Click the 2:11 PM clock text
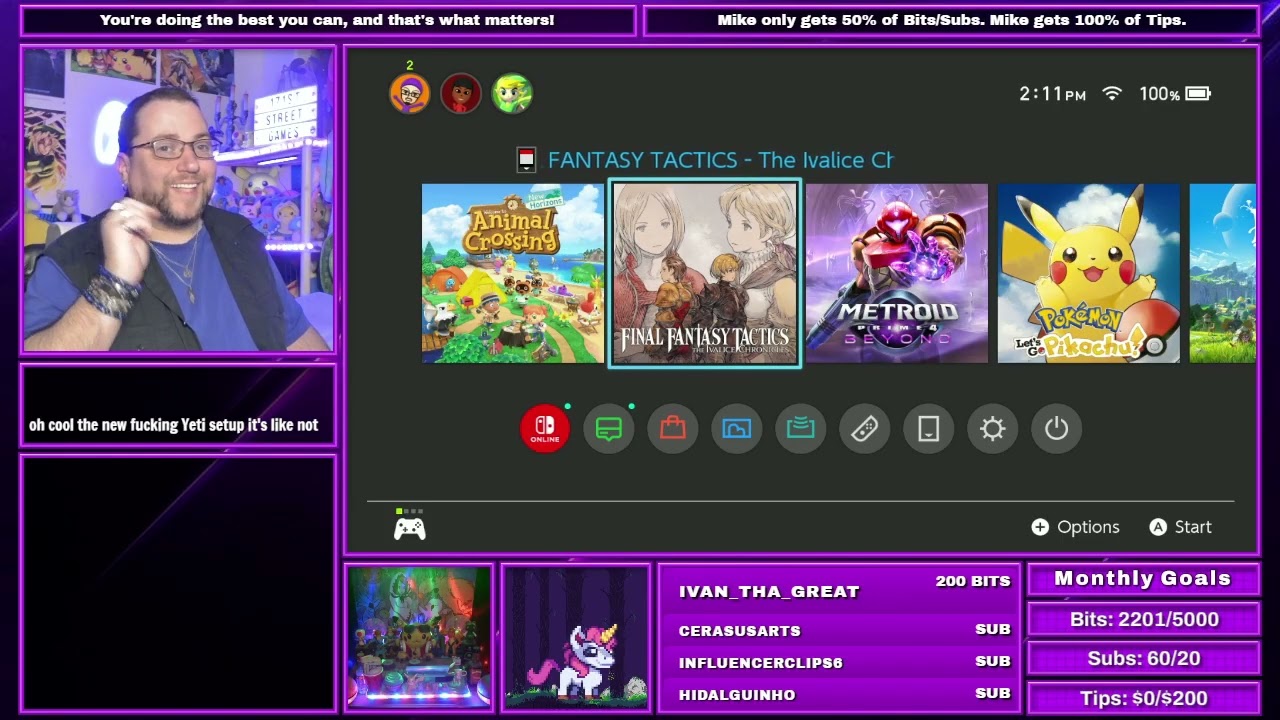The image size is (1280, 720). pos(1052,94)
